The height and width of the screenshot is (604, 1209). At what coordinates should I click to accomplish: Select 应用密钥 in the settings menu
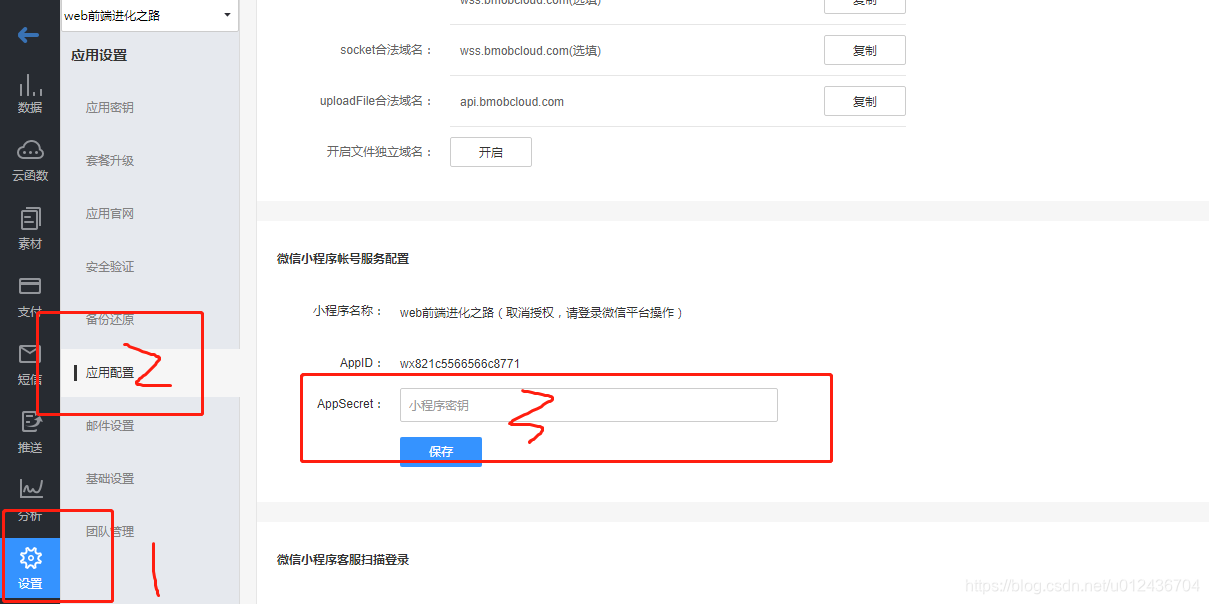point(110,108)
